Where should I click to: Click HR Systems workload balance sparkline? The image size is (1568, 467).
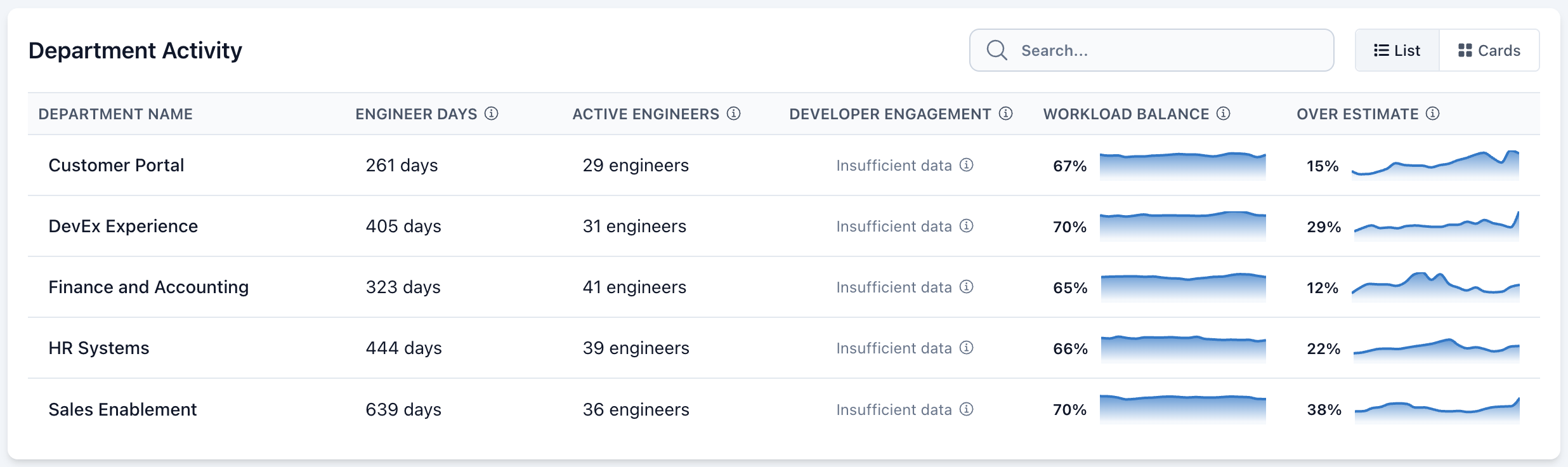click(1184, 348)
